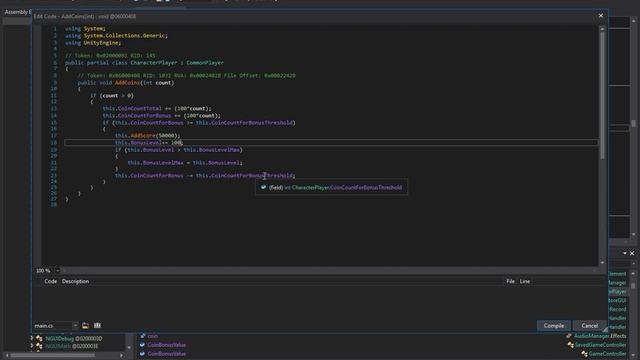The width and height of the screenshot is (640, 360).
Task: Click the SavedGameController class icon
Action: pyautogui.click(x=571, y=345)
